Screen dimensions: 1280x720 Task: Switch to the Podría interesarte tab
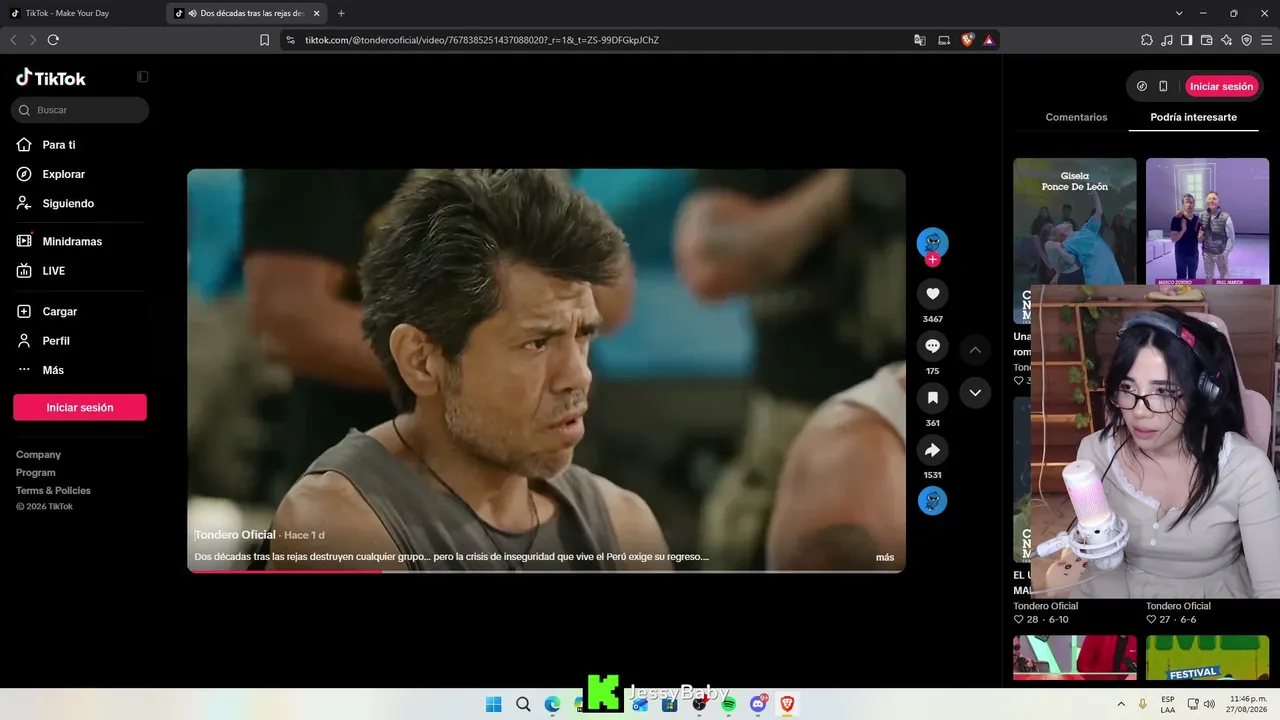[1193, 117]
